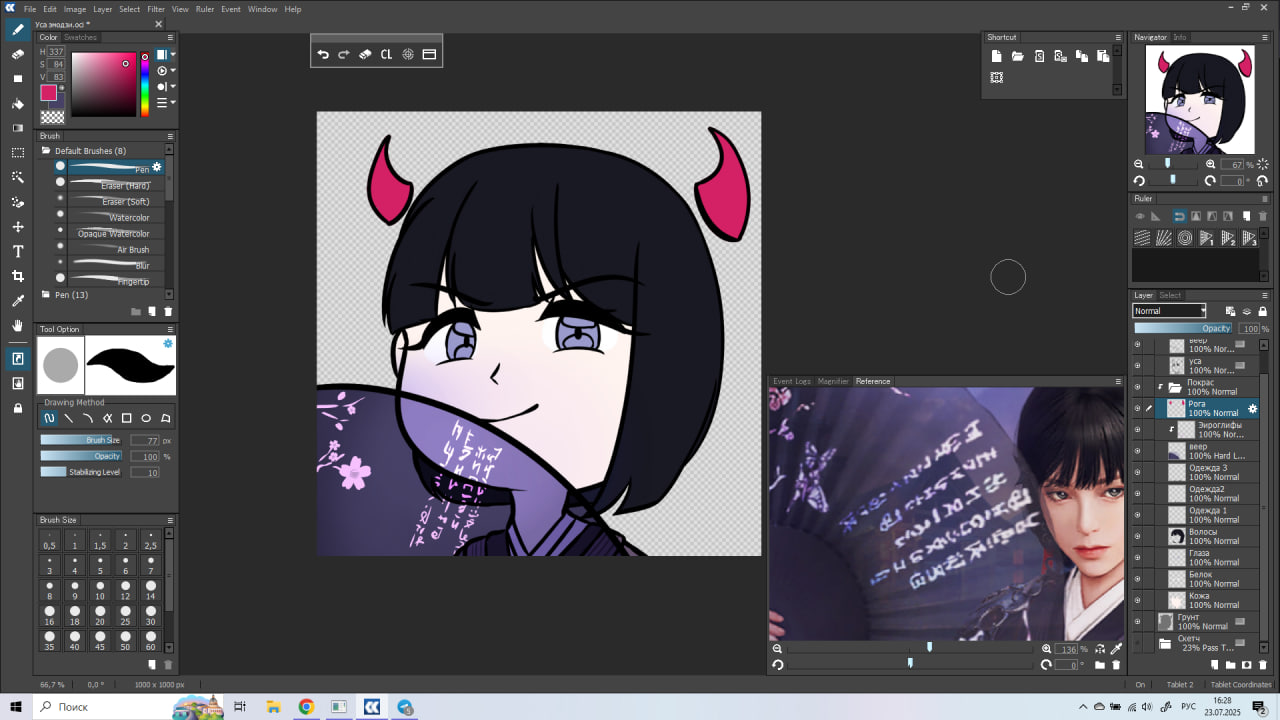Select the Gradient tool

click(x=18, y=128)
